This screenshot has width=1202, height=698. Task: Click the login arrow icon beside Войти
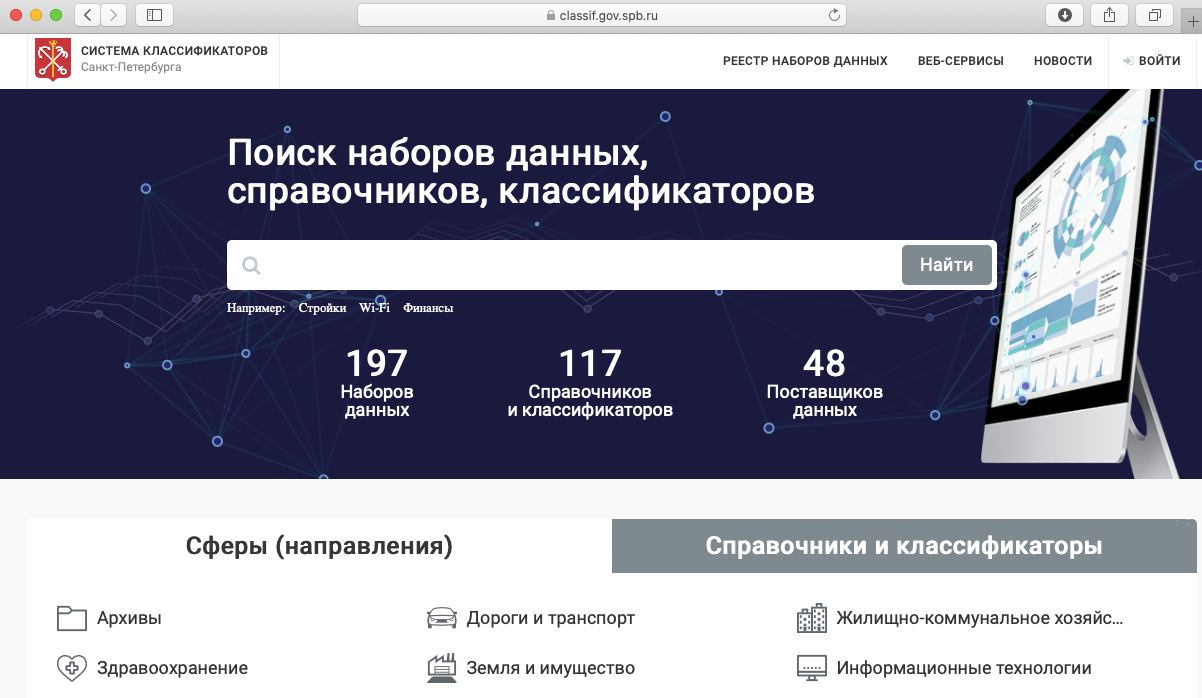coord(1128,61)
